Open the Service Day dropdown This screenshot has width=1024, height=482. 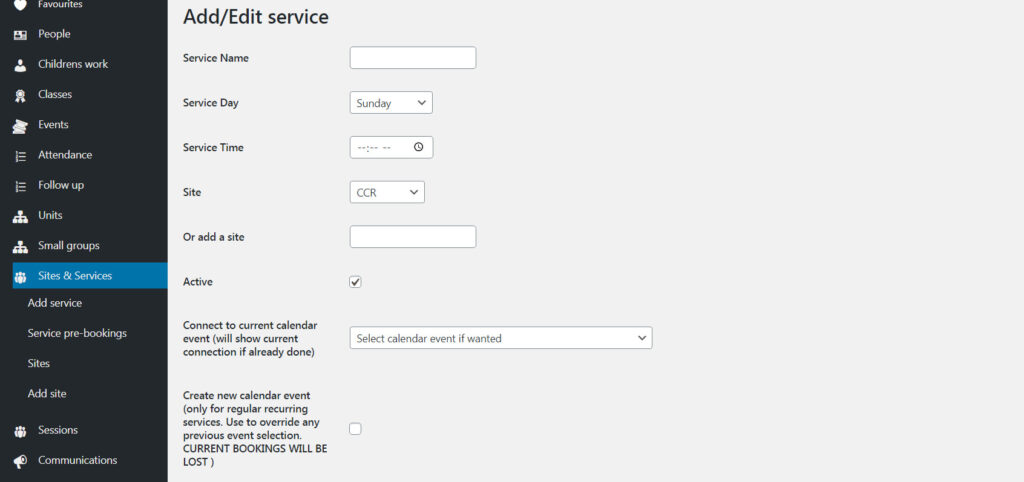391,103
